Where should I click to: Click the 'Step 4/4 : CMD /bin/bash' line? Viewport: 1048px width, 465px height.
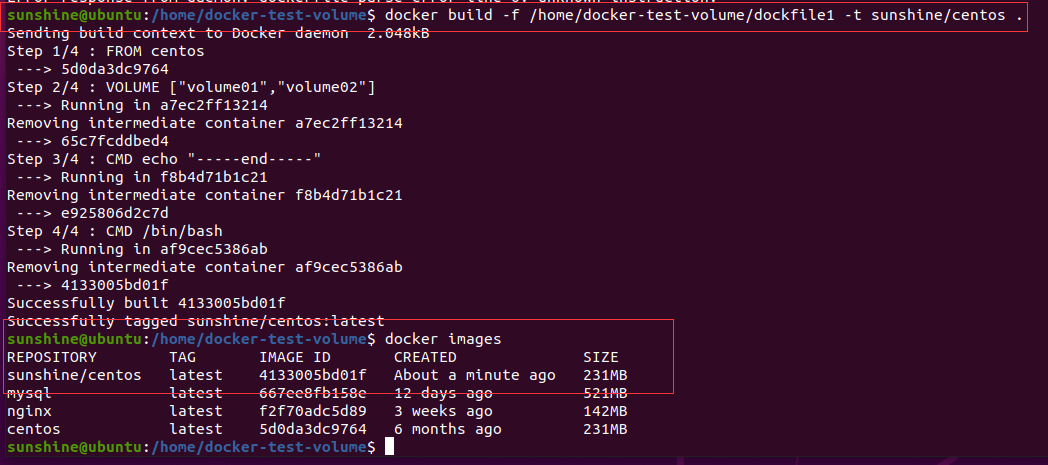(115, 231)
